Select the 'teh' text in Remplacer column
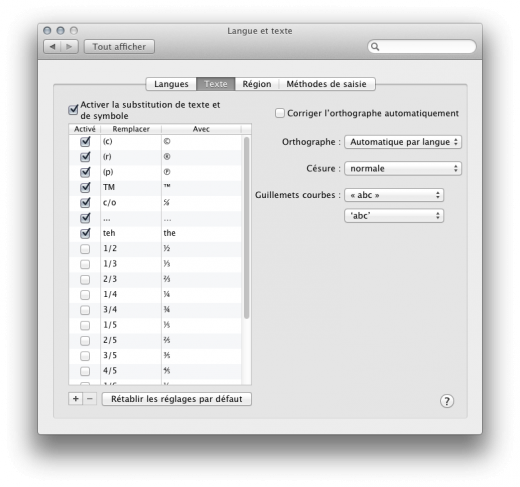 (x=109, y=233)
